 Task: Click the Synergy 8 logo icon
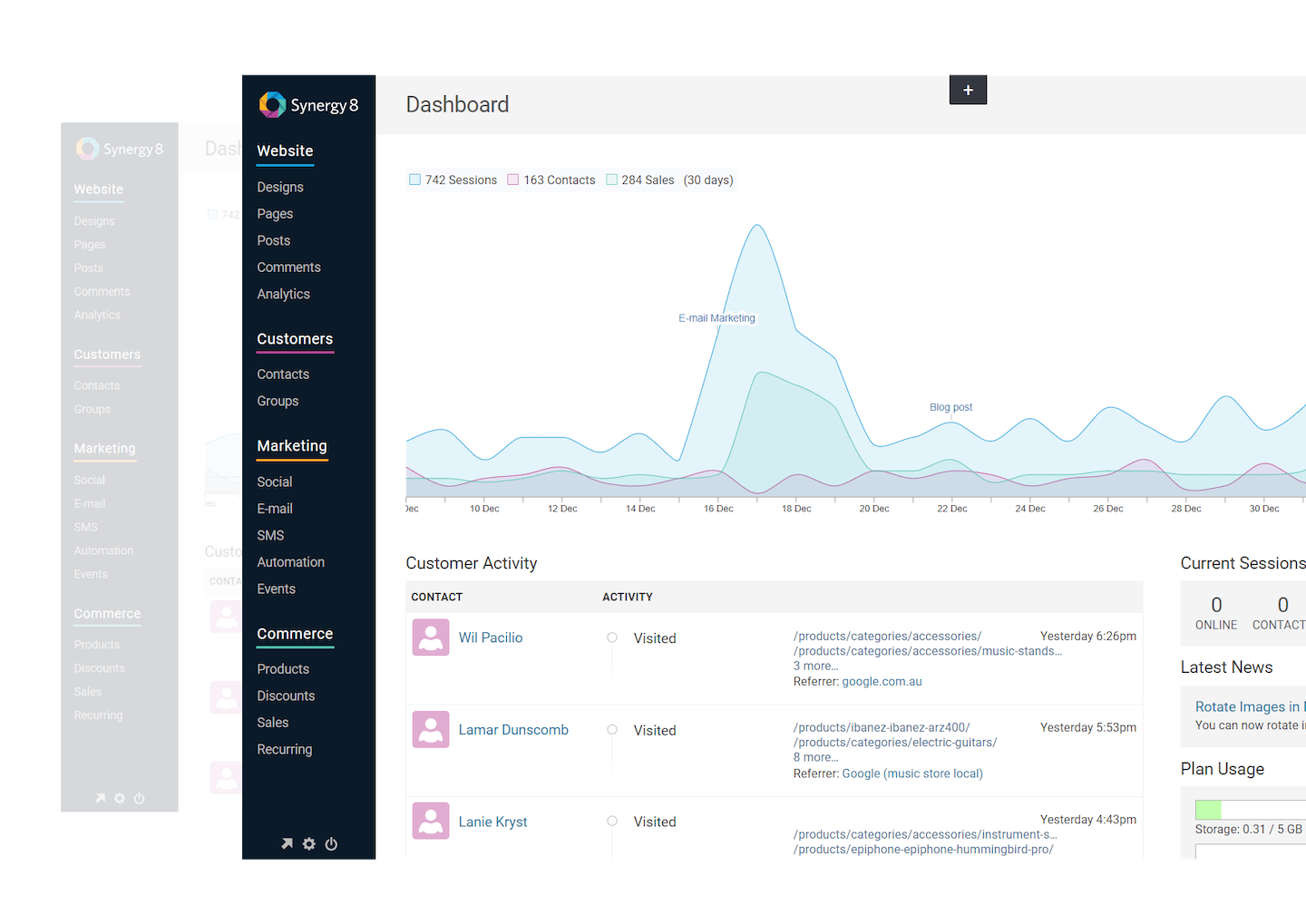pos(272,105)
